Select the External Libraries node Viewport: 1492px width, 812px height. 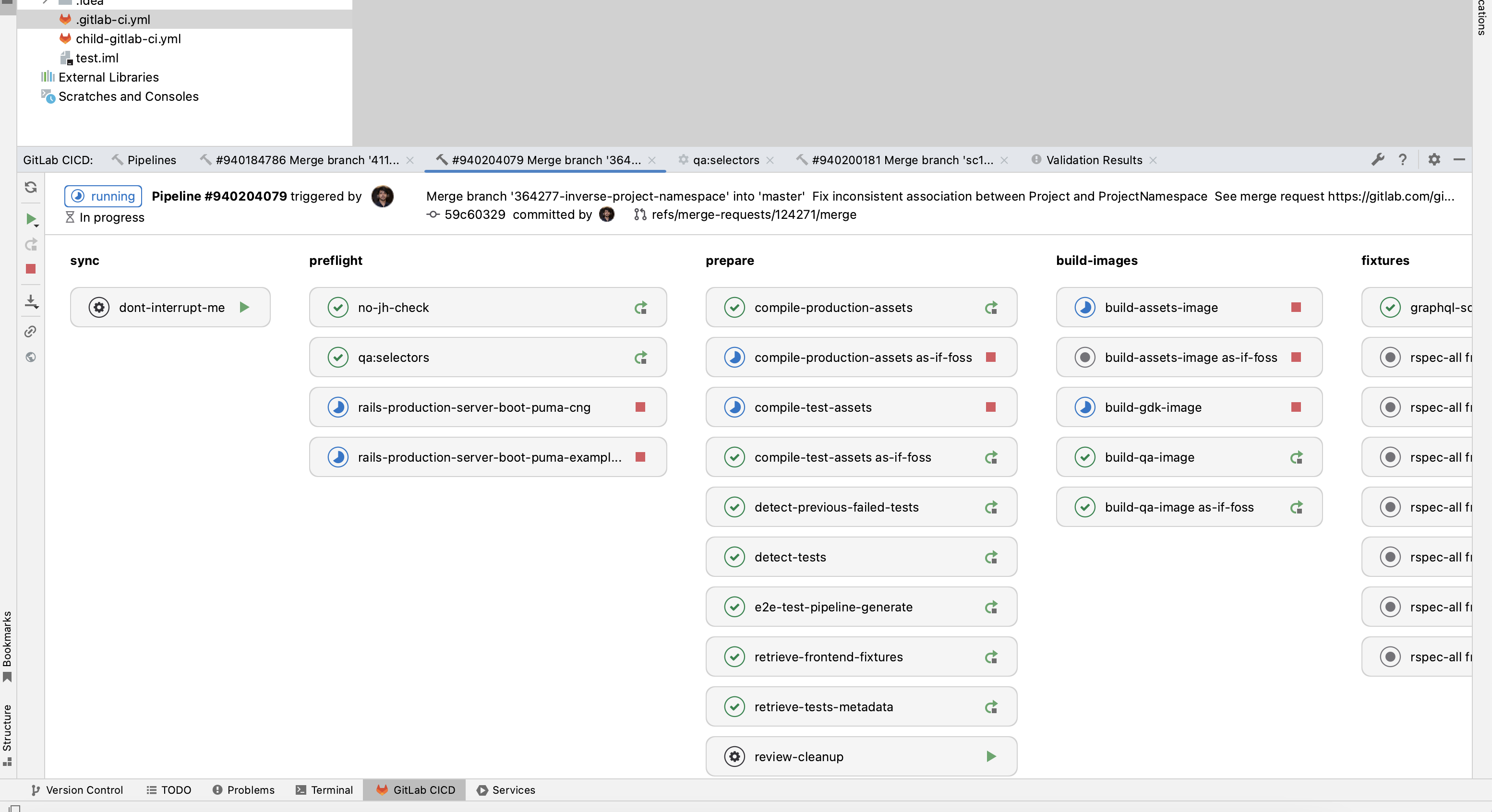click(x=108, y=77)
